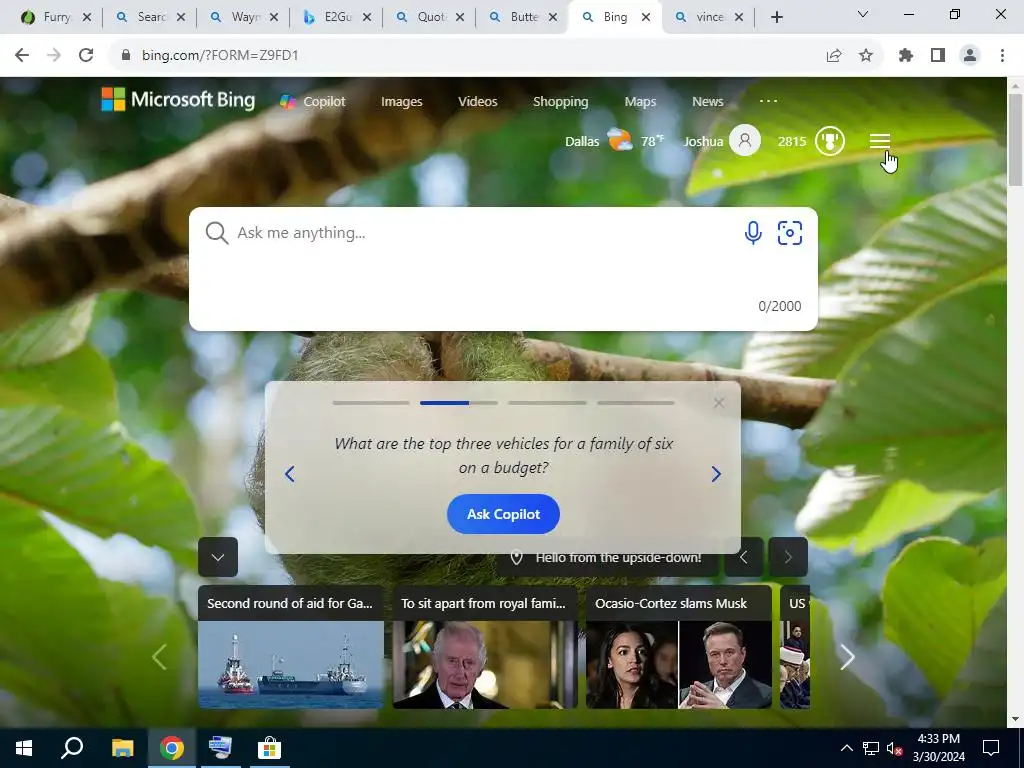1024x768 pixels.
Task: Select the fourth suggestion progress bar
Action: (x=635, y=403)
